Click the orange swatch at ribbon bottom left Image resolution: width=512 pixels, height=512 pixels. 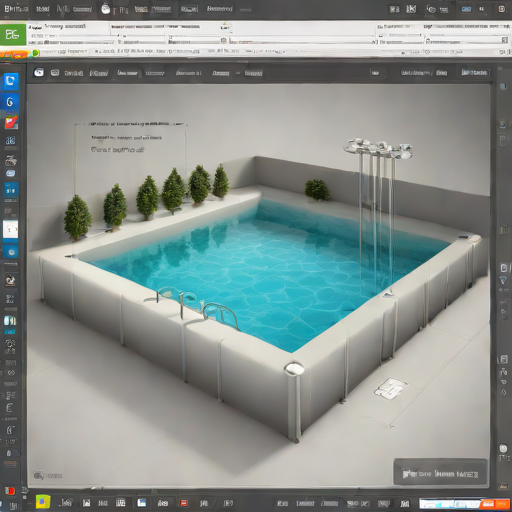click(15, 53)
